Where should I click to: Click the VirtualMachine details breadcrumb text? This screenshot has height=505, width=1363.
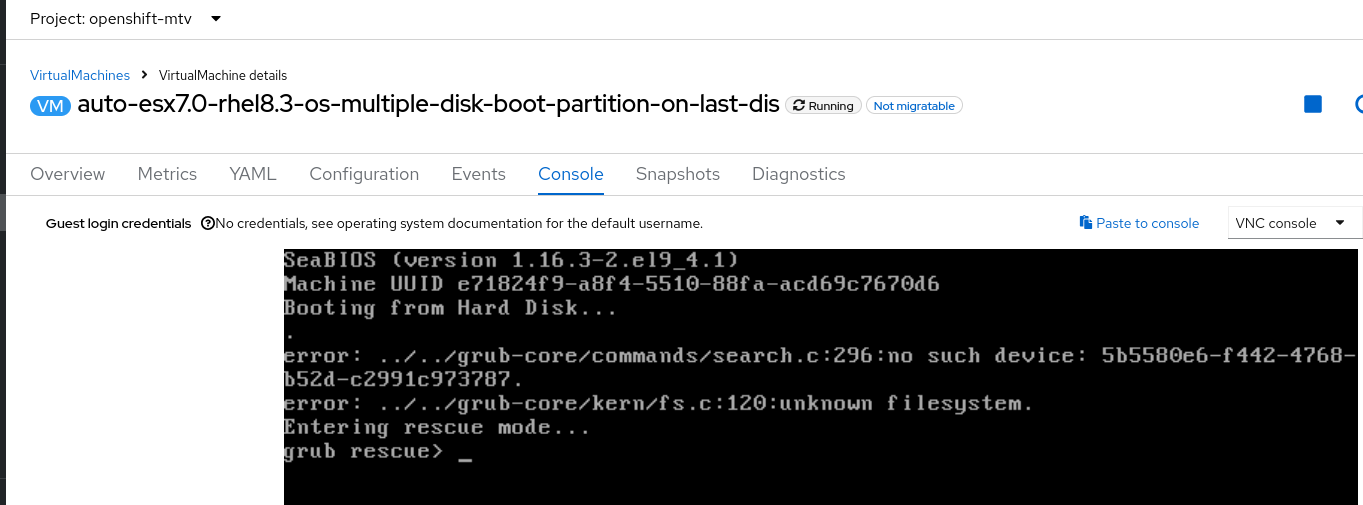pyautogui.click(x=223, y=75)
